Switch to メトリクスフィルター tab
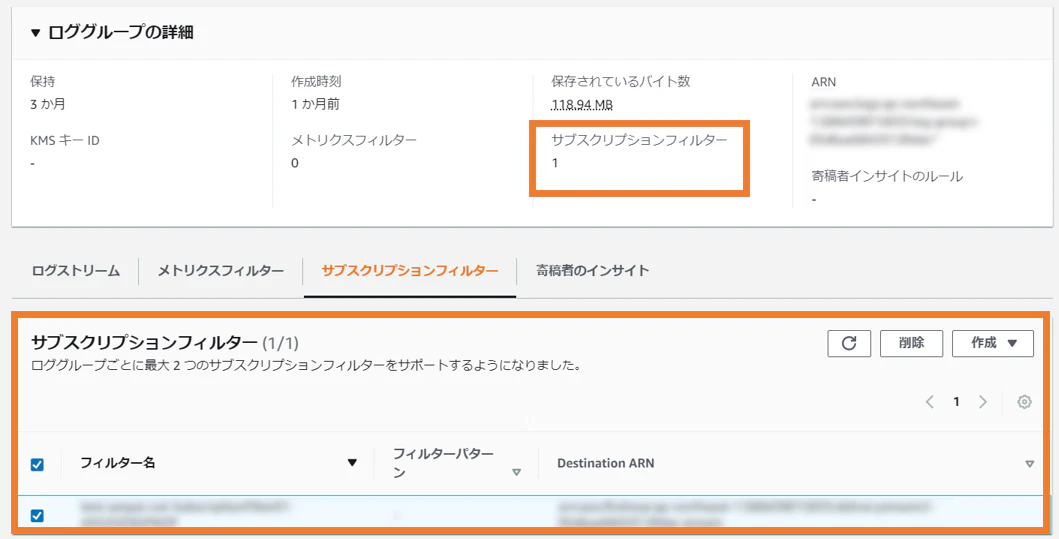The height and width of the screenshot is (539, 1059). (221, 271)
